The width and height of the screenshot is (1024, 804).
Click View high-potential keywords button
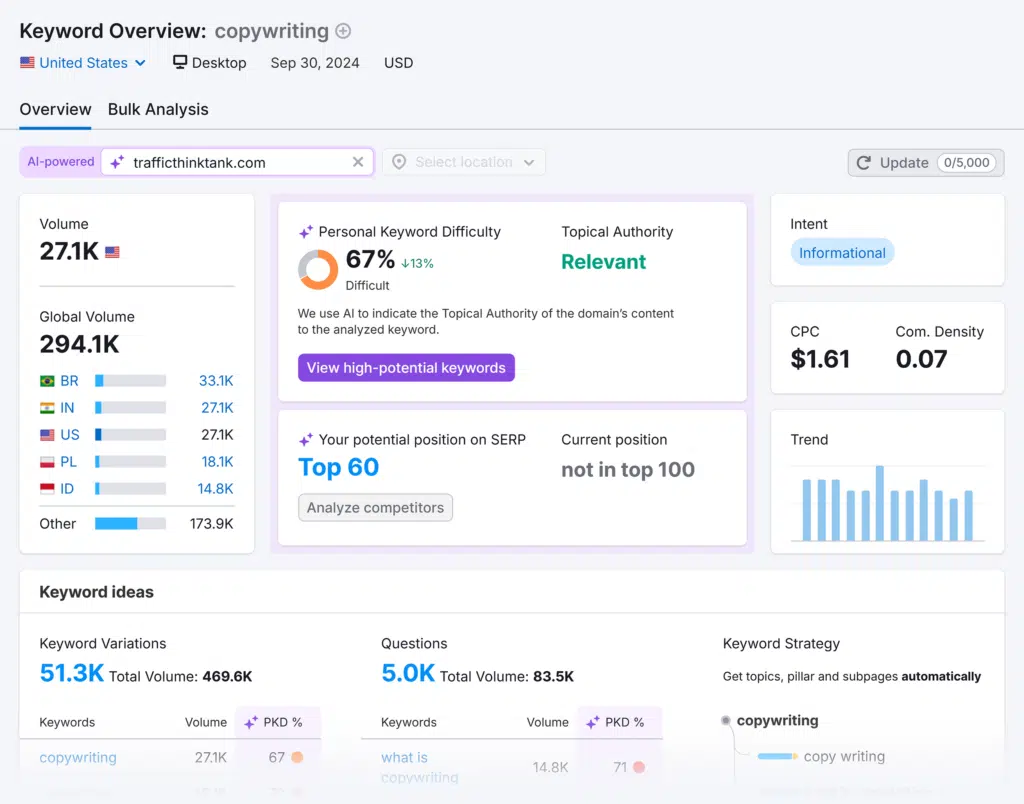[x=406, y=368]
